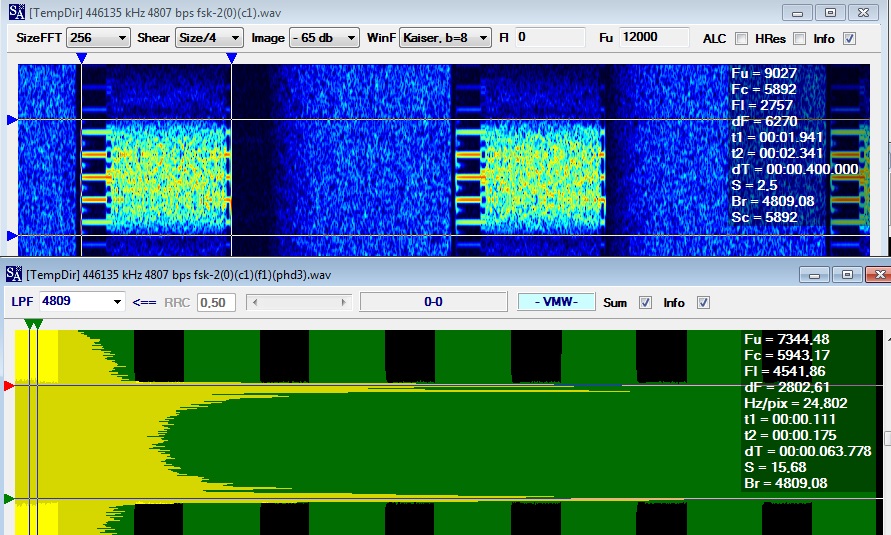Click the dF = 6270 readout
Screen dimensions: 891x535
(764, 121)
